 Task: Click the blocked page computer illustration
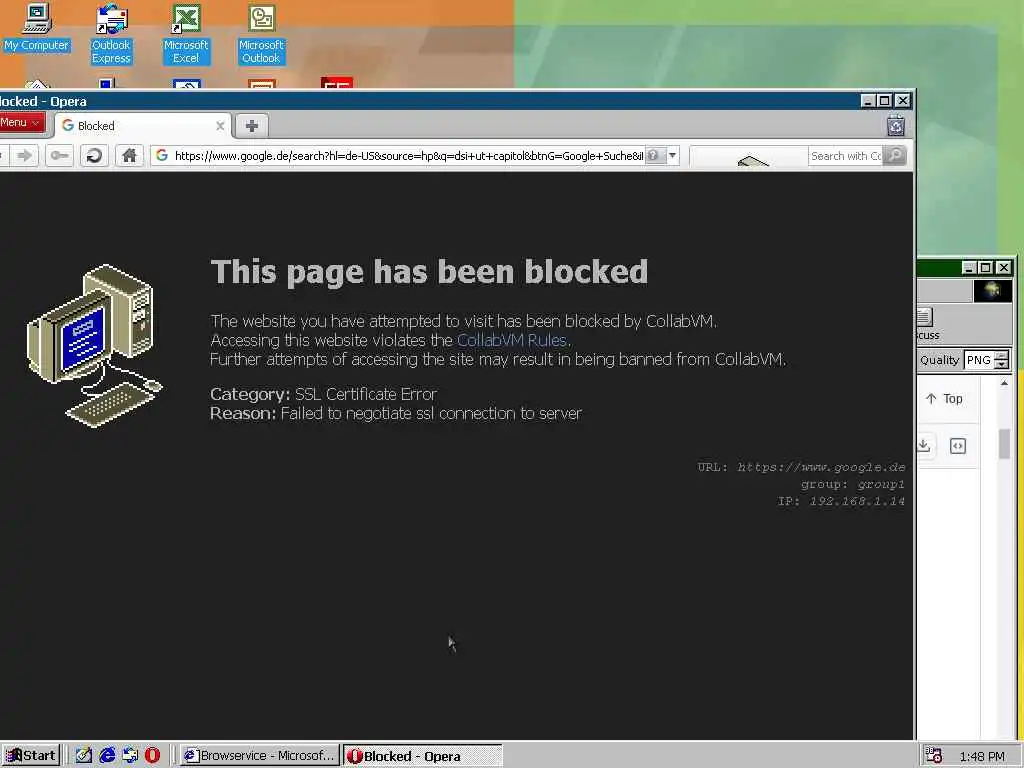click(95, 345)
